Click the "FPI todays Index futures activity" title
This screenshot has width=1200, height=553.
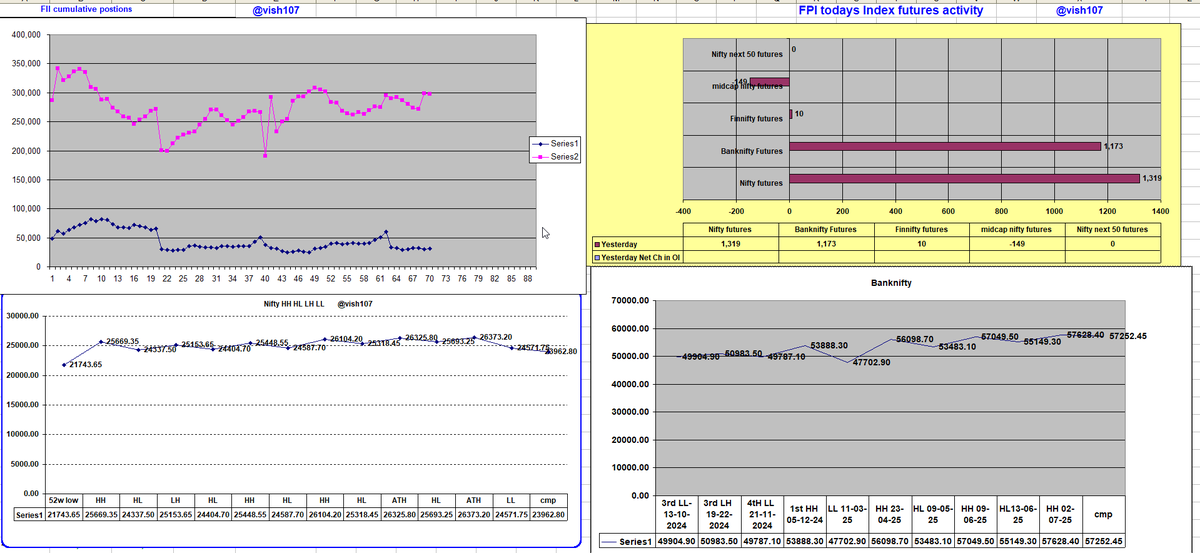pyautogui.click(x=891, y=10)
